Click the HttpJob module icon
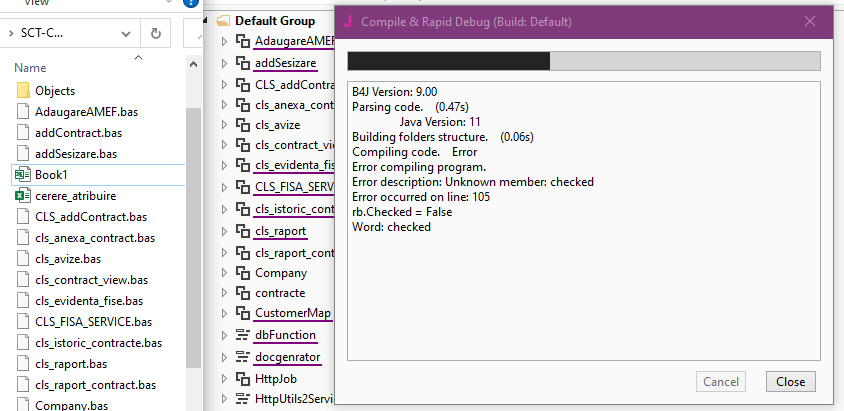The width and height of the screenshot is (844, 411). click(242, 378)
